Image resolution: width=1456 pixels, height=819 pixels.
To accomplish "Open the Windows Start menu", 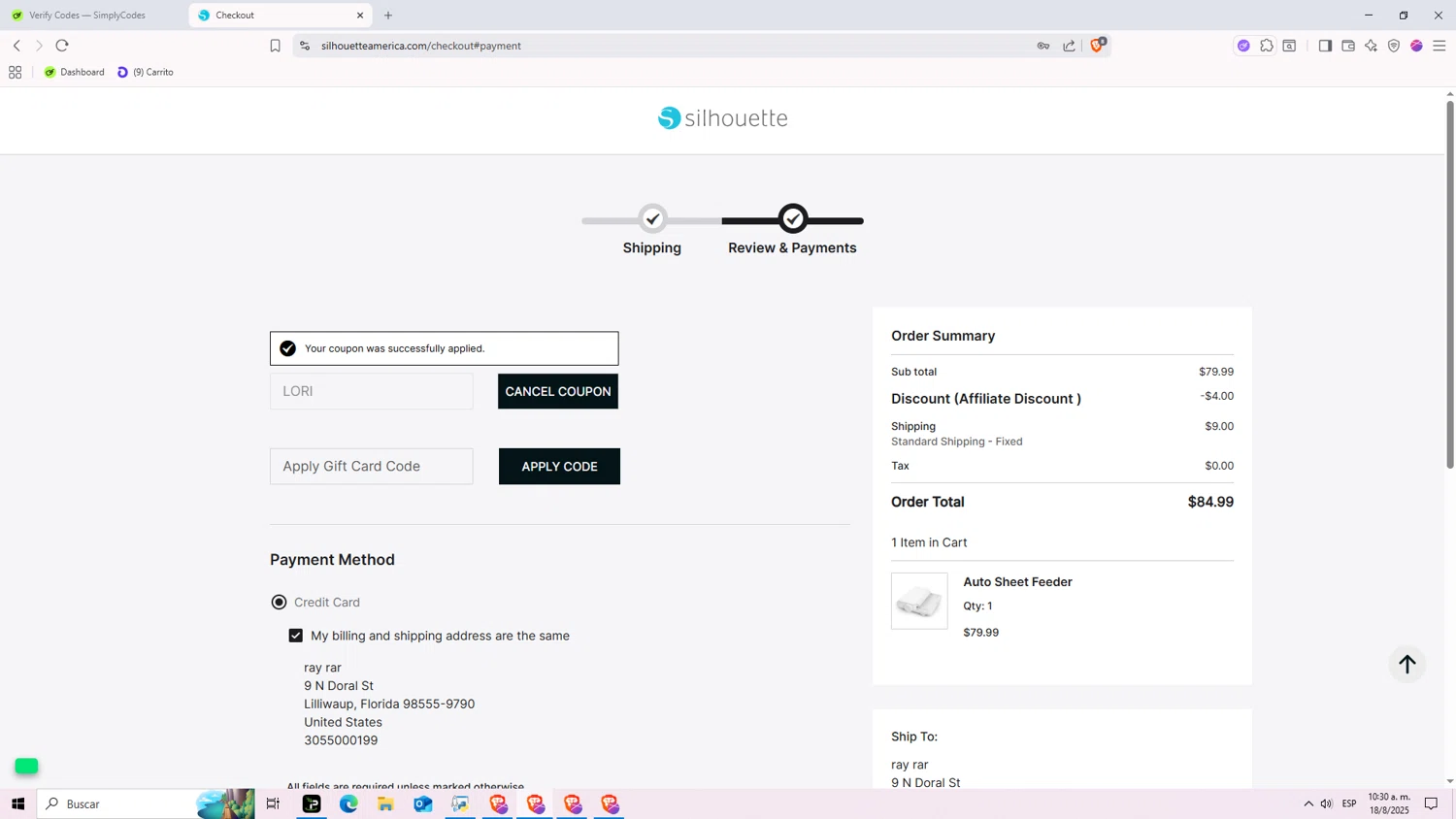I will (17, 803).
